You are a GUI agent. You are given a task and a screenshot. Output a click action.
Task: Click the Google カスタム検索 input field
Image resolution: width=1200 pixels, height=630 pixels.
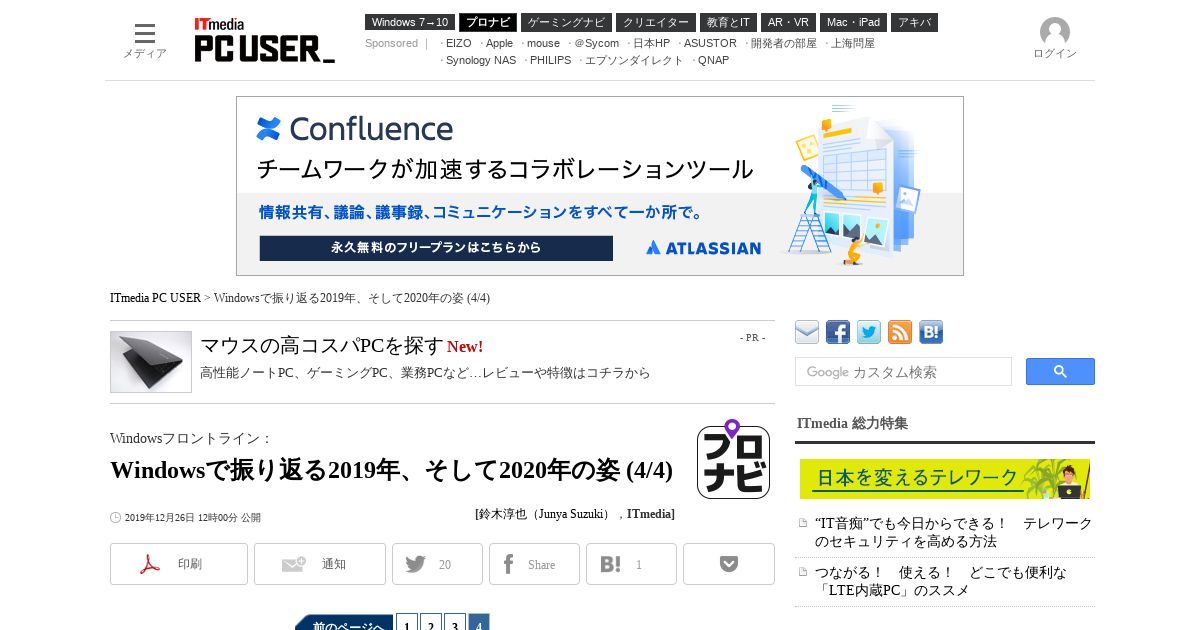coord(903,371)
